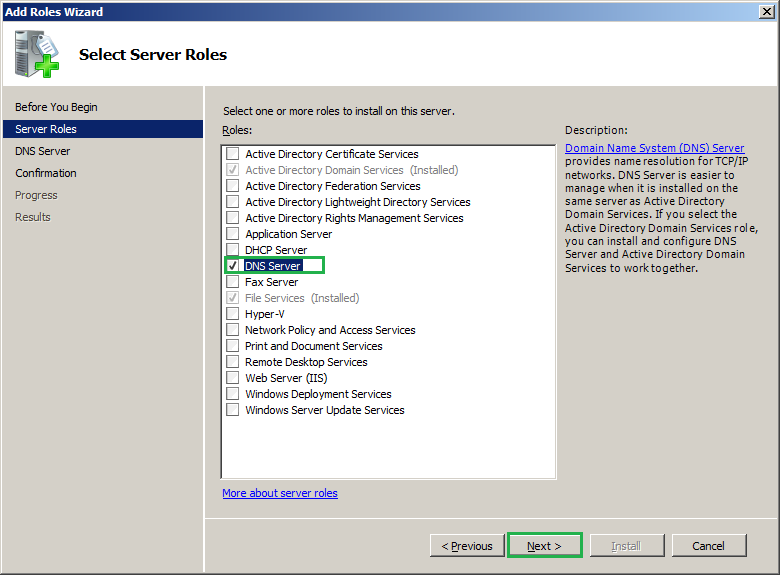Image resolution: width=780 pixels, height=575 pixels.
Task: Close the Add Roles Wizard window
Action: pos(765,12)
